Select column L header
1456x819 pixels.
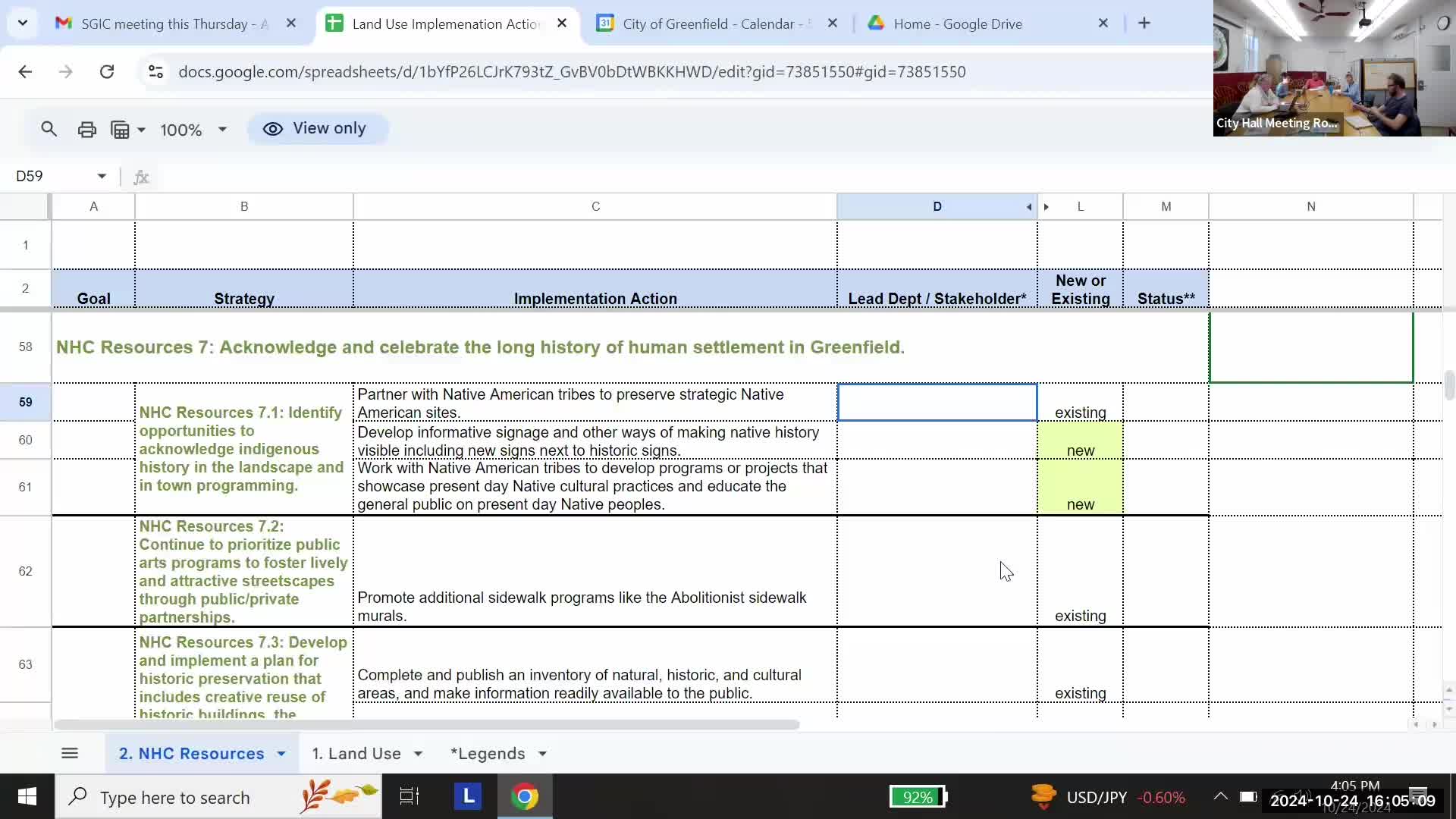[x=1081, y=206]
